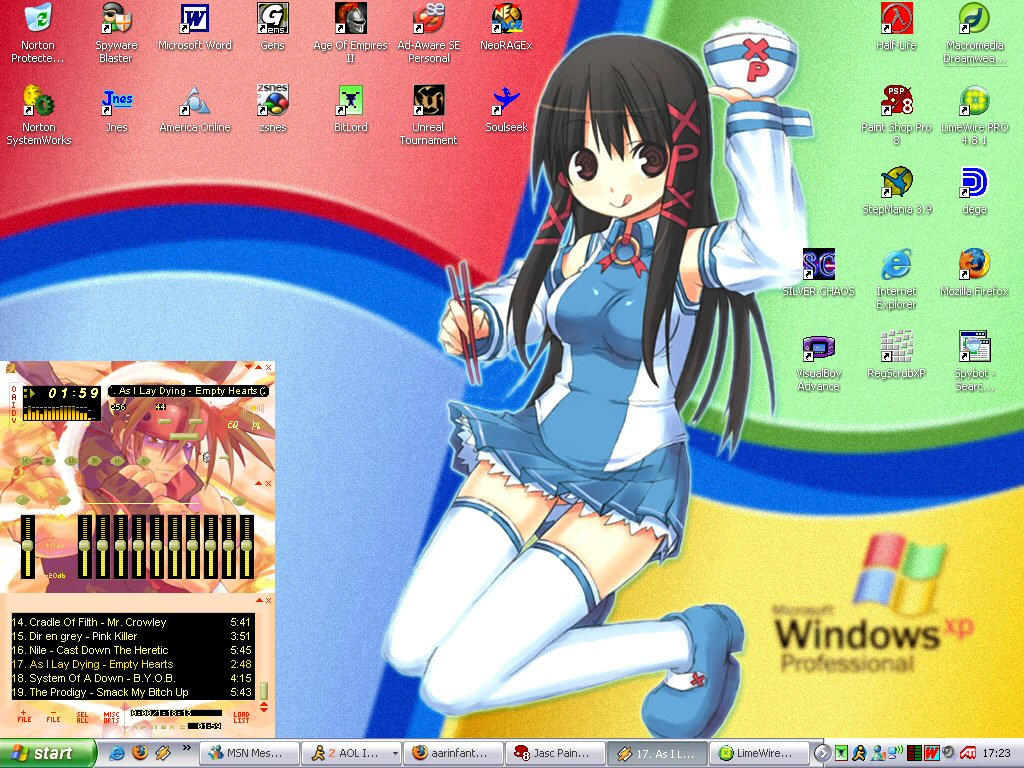
Task: Launch America Online from the desktop
Action: point(195,109)
